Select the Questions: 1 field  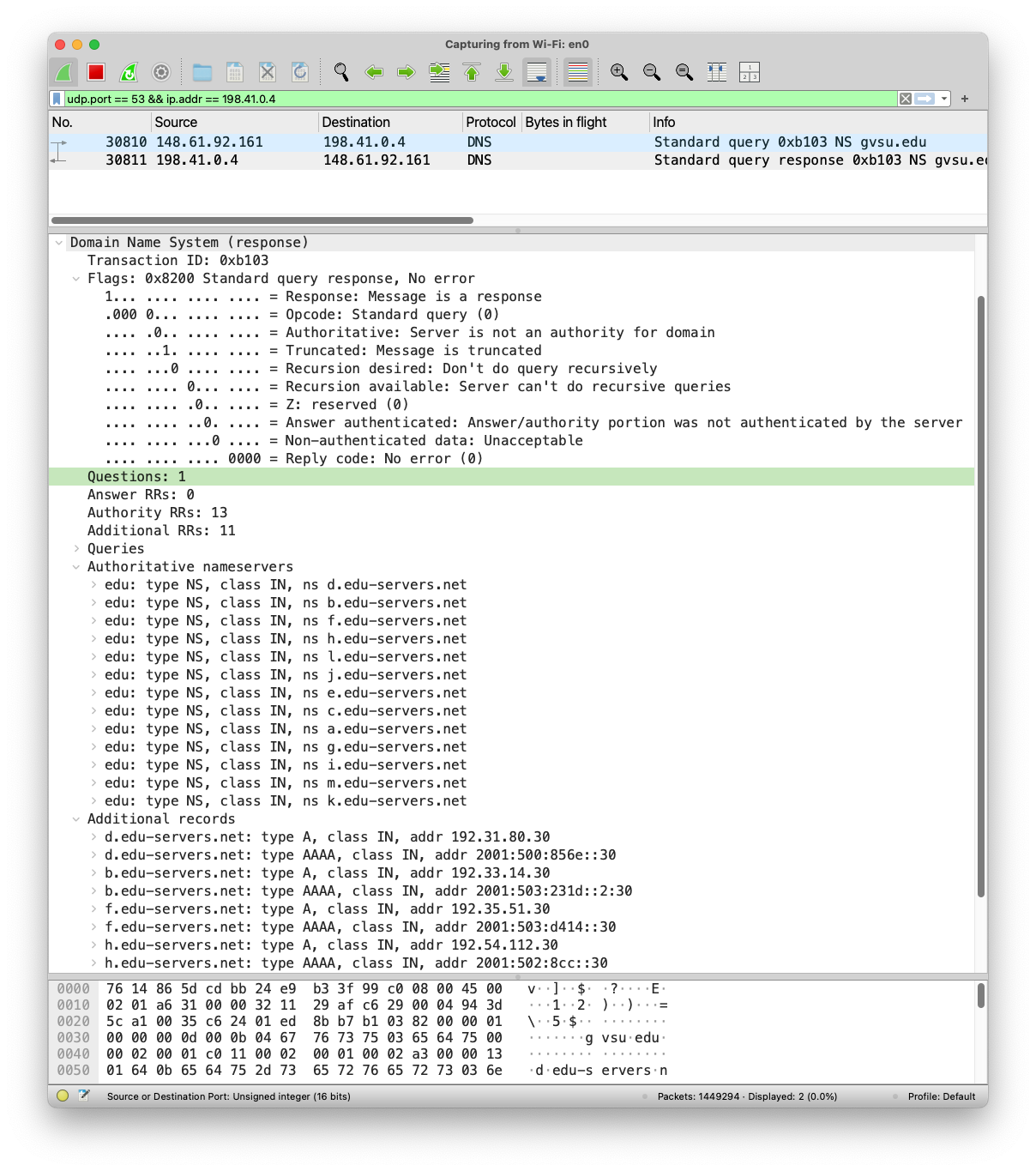pyautogui.click(x=512, y=477)
